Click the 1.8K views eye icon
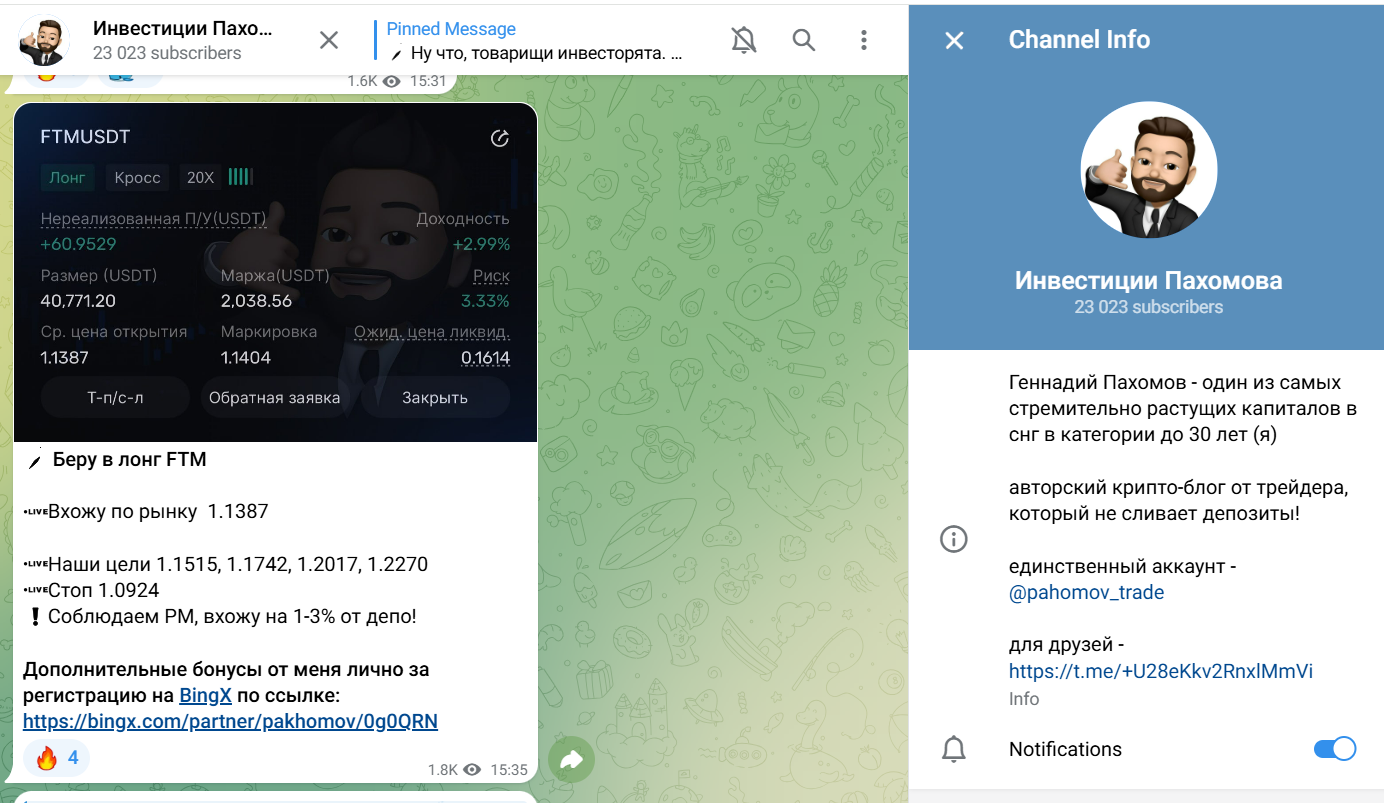 pos(472,770)
